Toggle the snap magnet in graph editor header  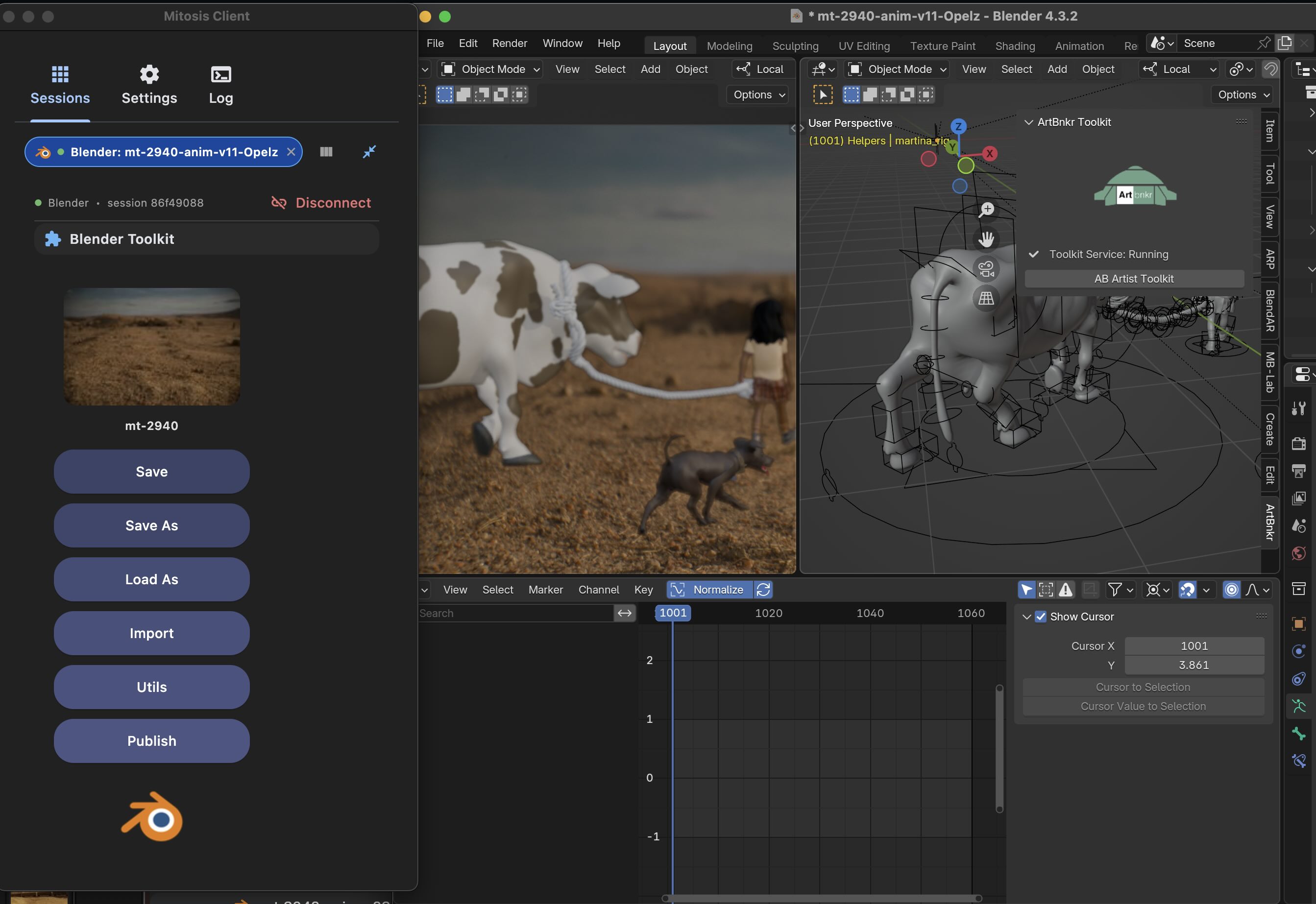coord(1187,590)
